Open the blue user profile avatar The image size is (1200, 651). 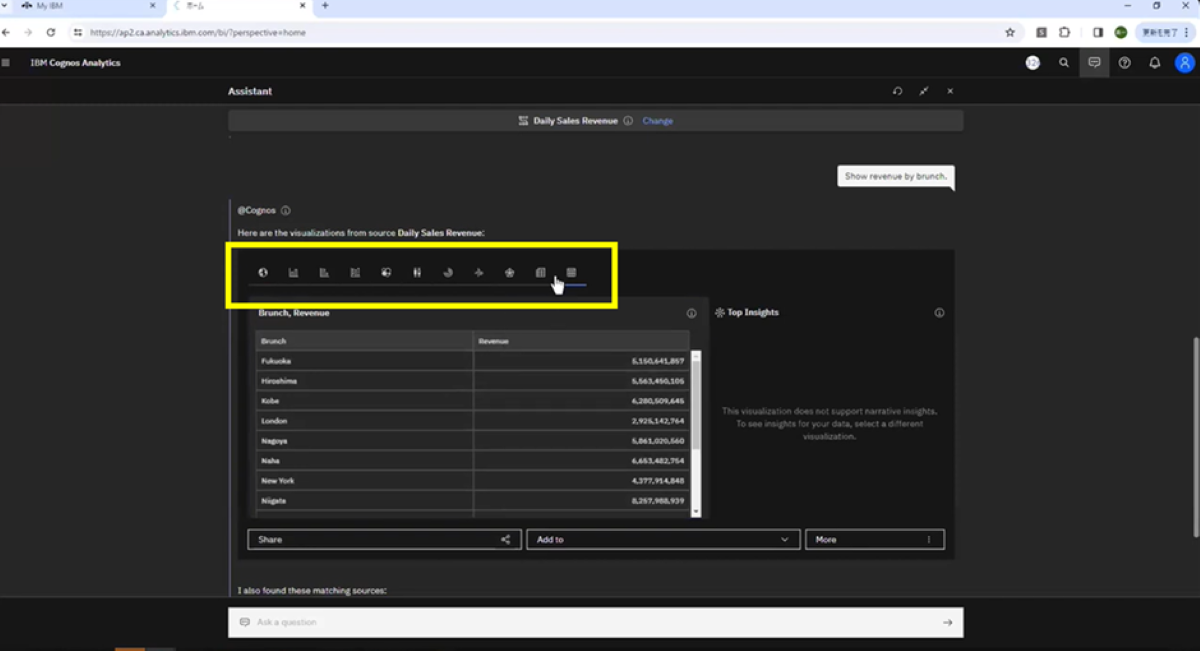[x=1185, y=63]
